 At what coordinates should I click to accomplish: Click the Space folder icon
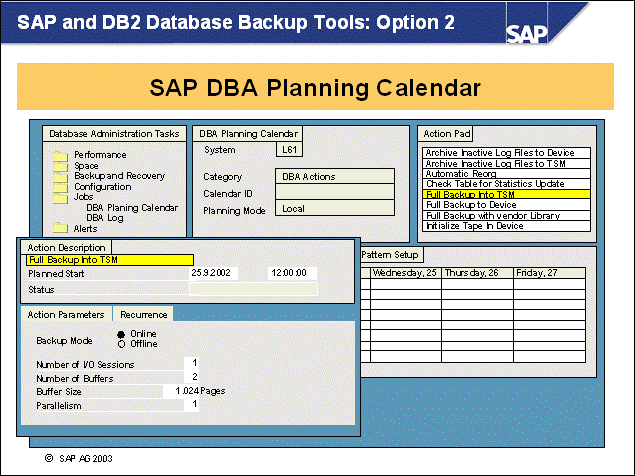(x=60, y=165)
